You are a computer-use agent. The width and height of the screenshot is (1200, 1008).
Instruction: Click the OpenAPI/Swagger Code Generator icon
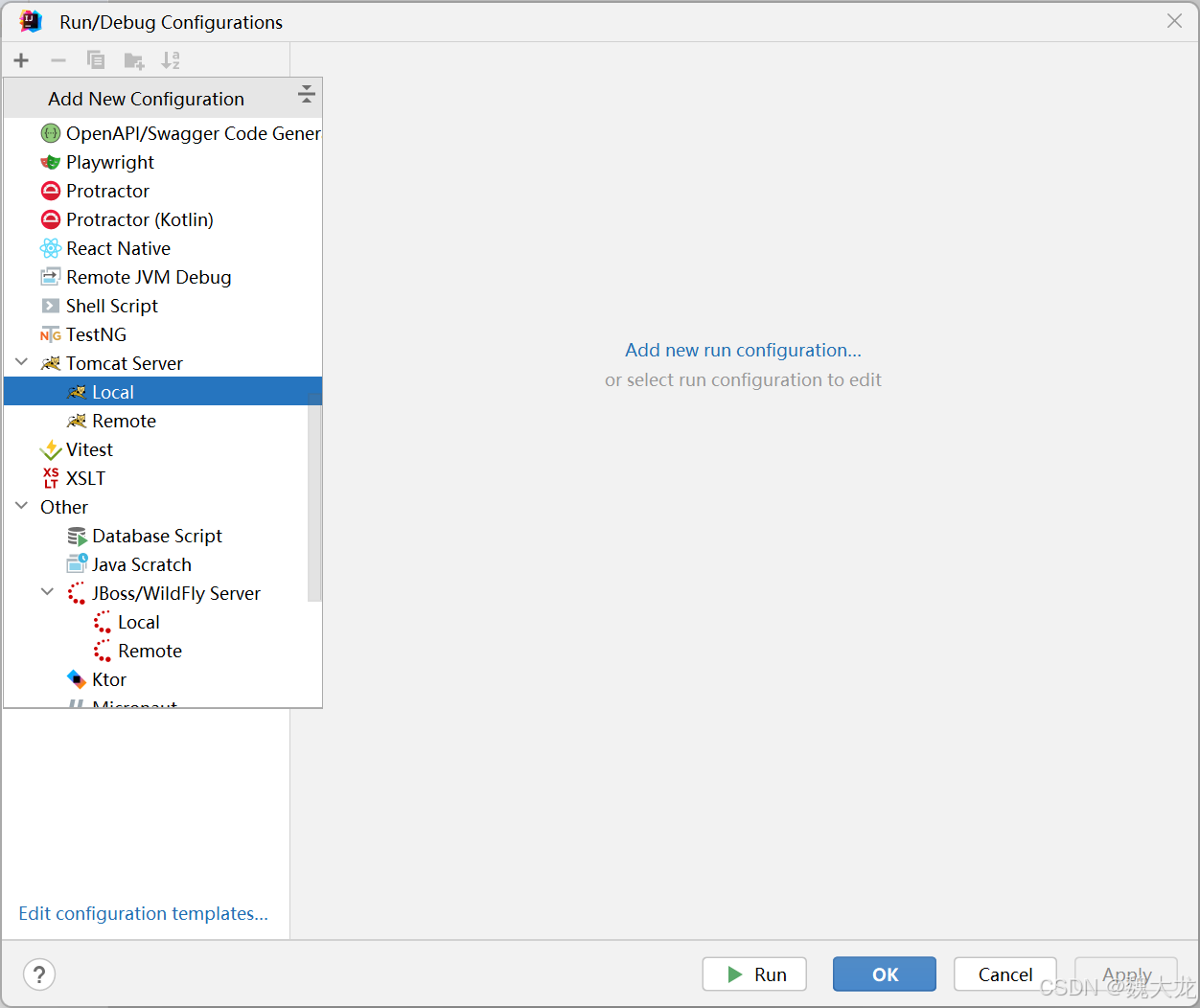click(x=51, y=133)
